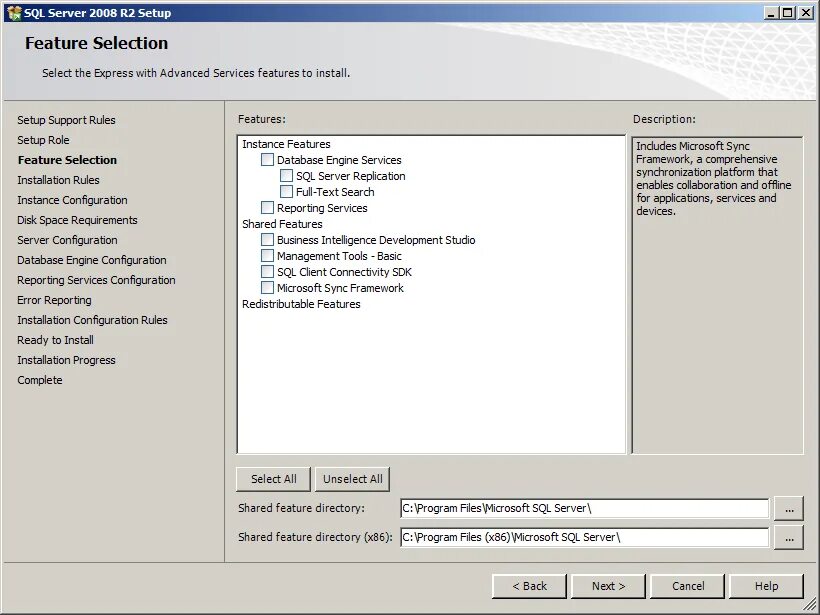Click Feature Selection step in sidebar

[x=67, y=160]
